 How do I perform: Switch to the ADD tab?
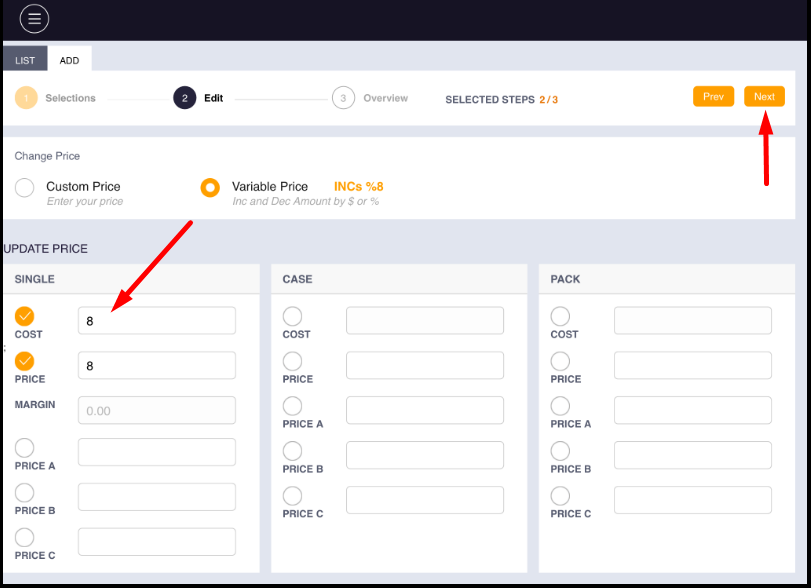[x=69, y=60]
